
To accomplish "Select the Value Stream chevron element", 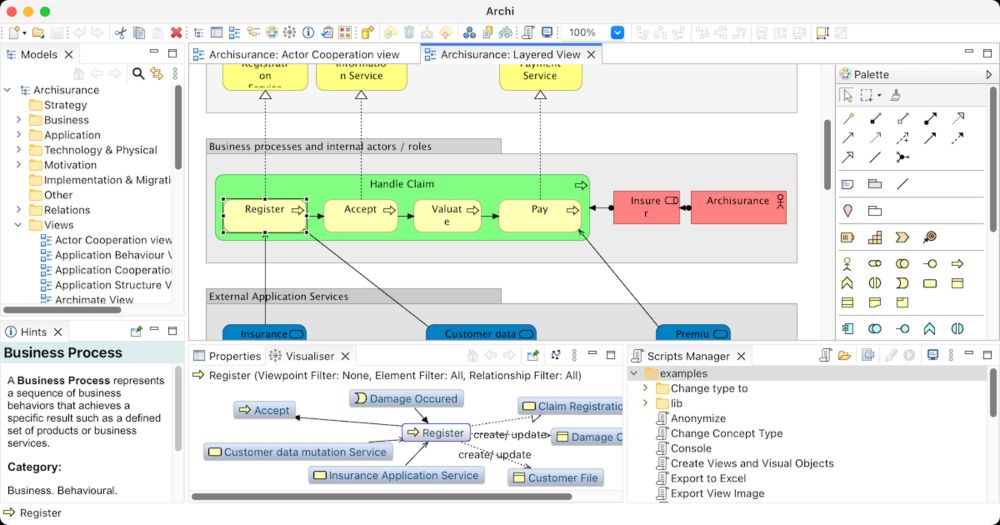I will (902, 237).
